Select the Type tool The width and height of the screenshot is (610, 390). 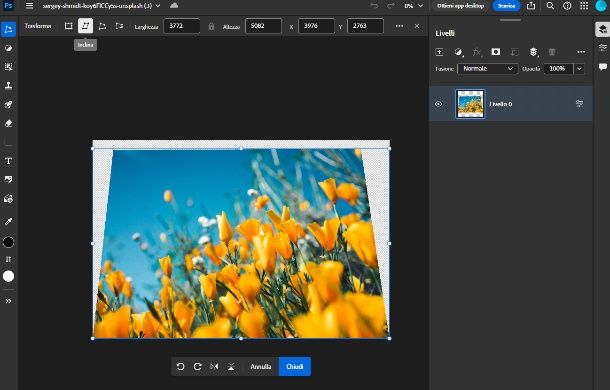tap(8, 161)
